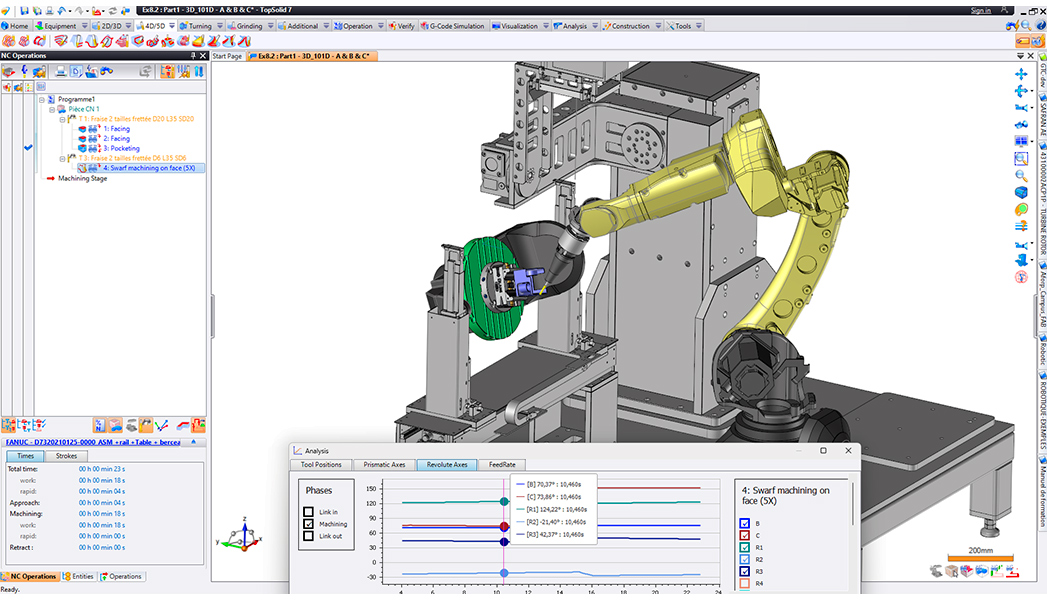The image size is (1047, 600).
Task: Collapse the Programme1 tree node
Action: (x=42, y=100)
